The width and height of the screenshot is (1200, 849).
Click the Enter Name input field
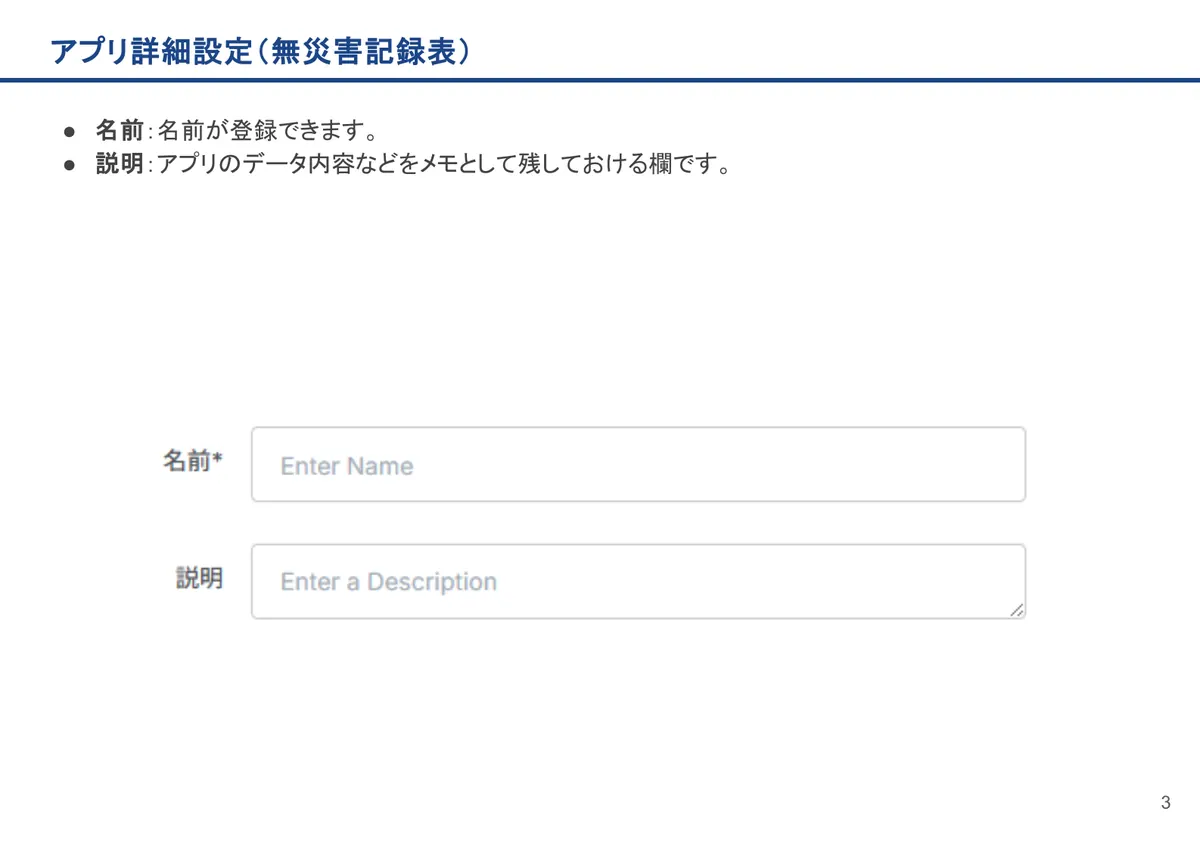(638, 464)
